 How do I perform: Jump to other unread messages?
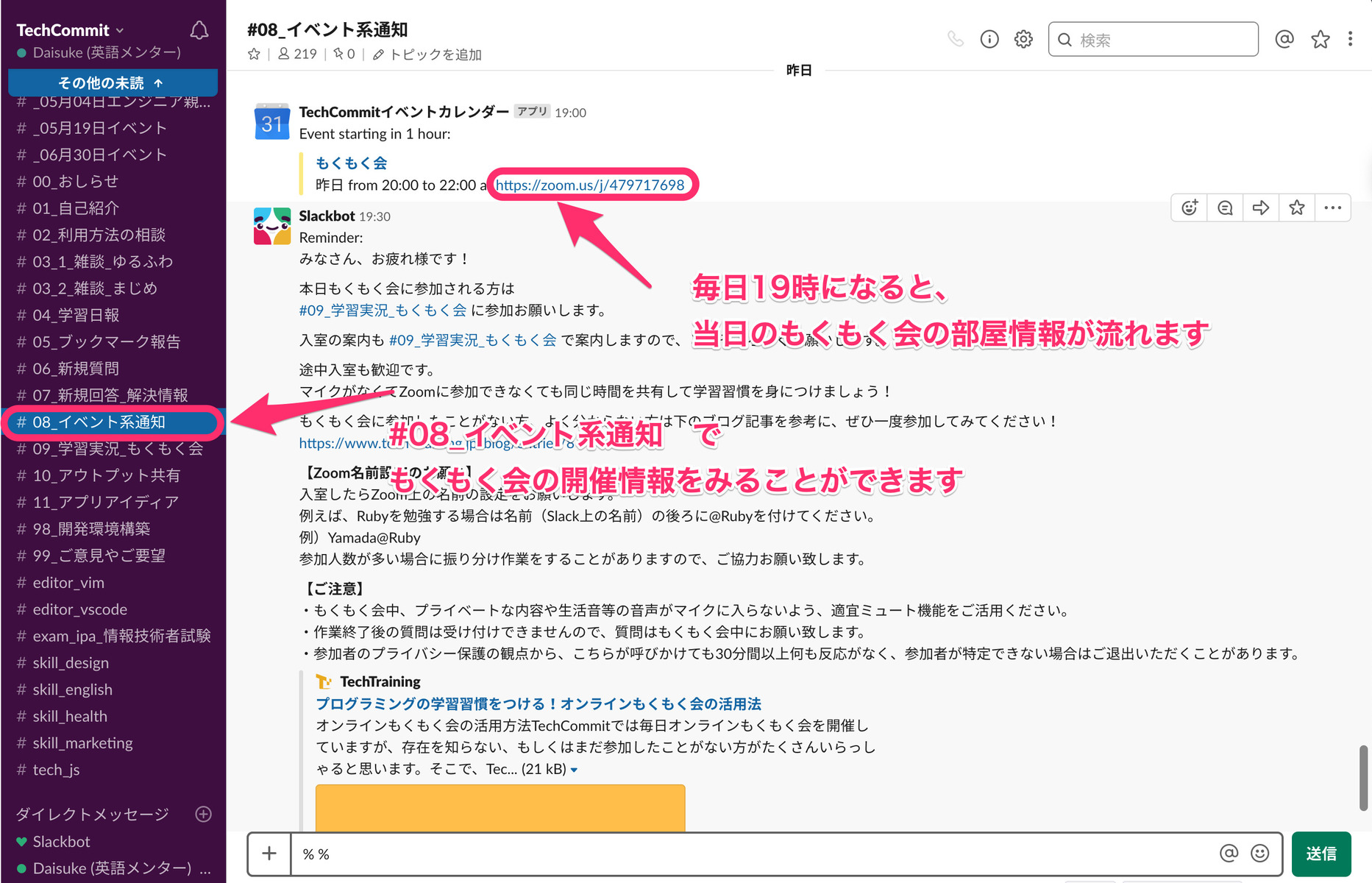point(113,82)
